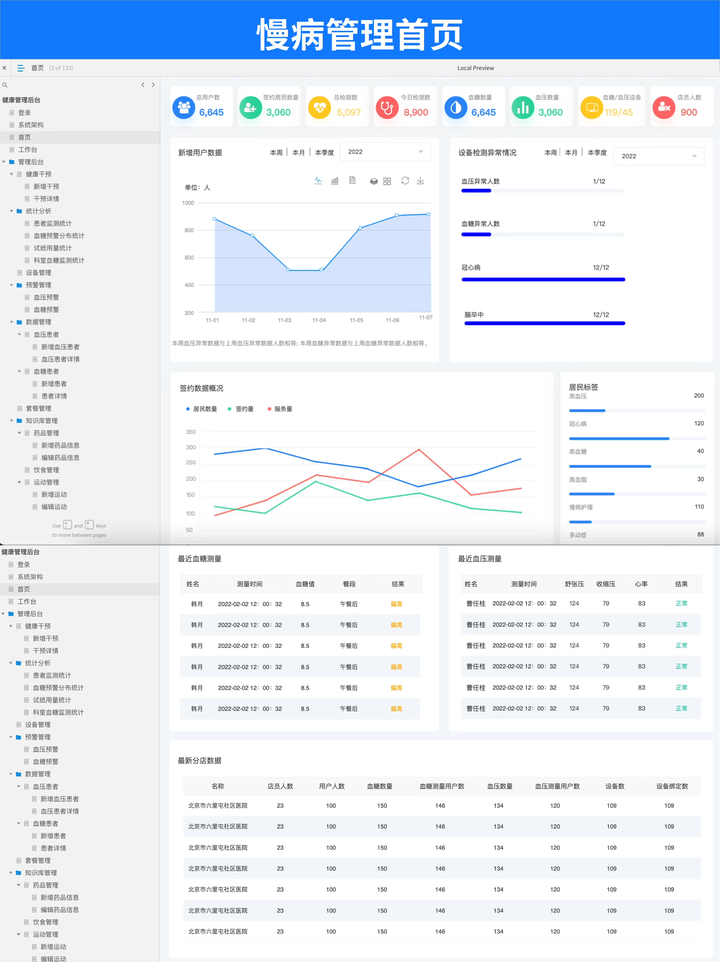Viewport: 720px width, 962px height.
Task: Open 2022 dropdown in 新增用户数据 panel
Action: point(385,152)
